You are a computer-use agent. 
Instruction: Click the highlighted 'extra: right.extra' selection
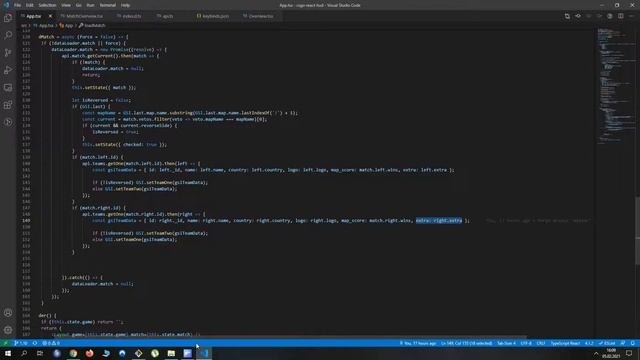[439, 220]
